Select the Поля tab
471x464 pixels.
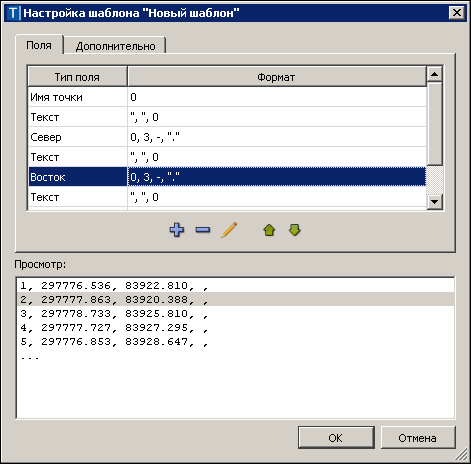(x=39, y=45)
